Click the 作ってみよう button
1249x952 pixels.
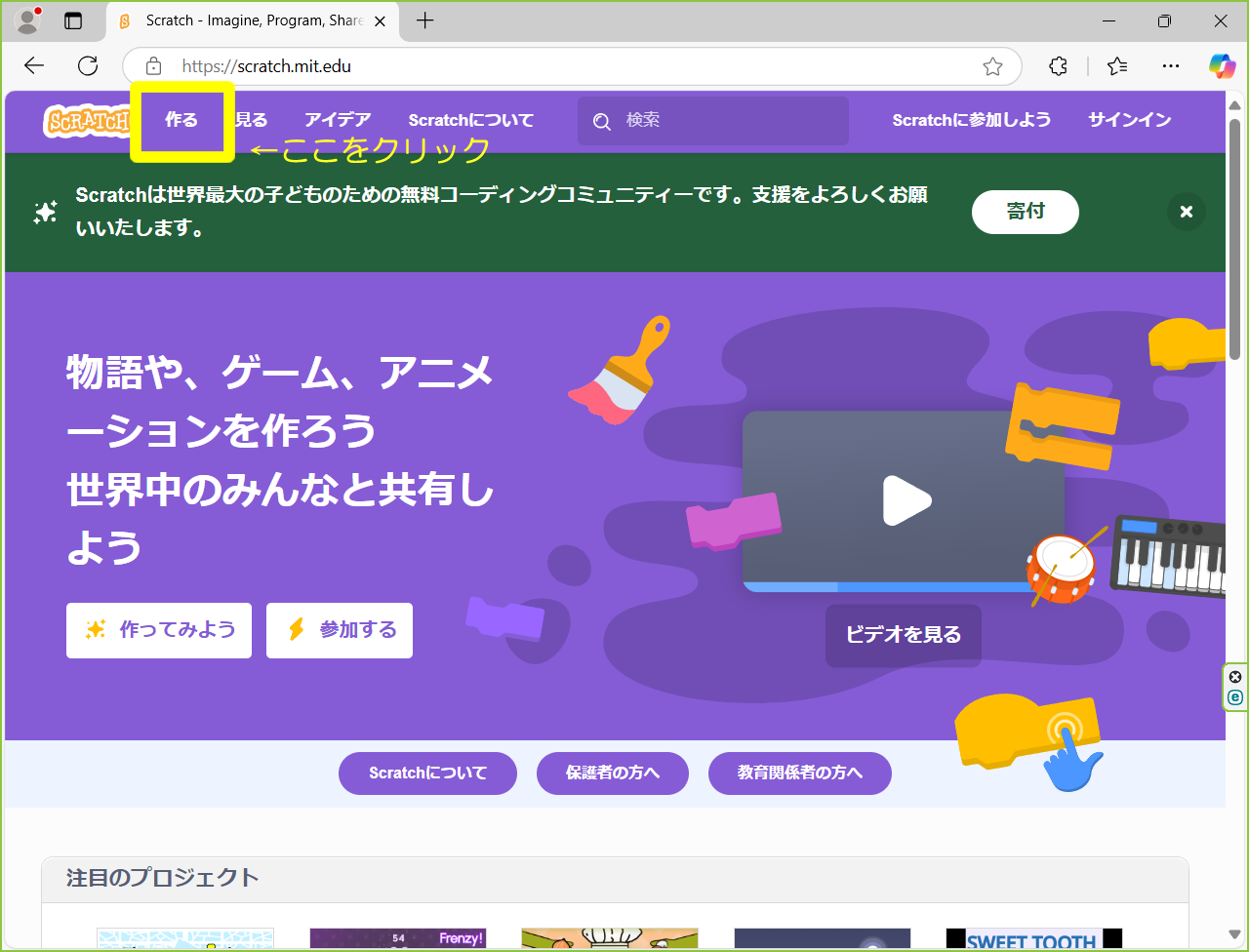159,630
